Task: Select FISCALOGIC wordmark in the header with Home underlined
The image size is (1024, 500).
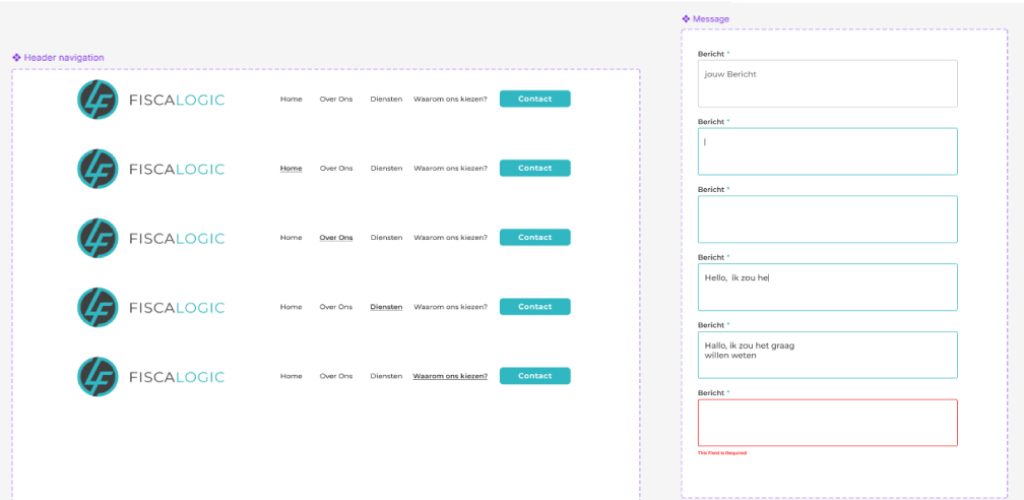Action: pyautogui.click(x=177, y=169)
